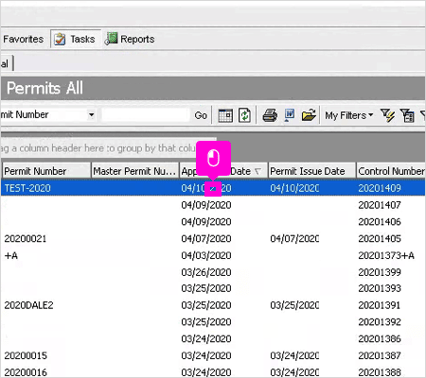The height and width of the screenshot is (378, 426).
Task: Select the TEST-2020 permit row
Action: pos(213,188)
